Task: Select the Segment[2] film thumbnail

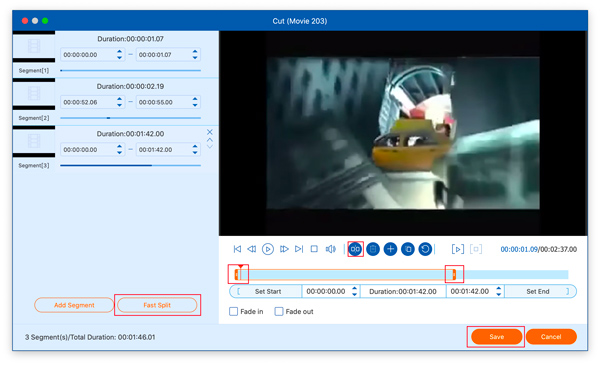Action: (x=34, y=94)
